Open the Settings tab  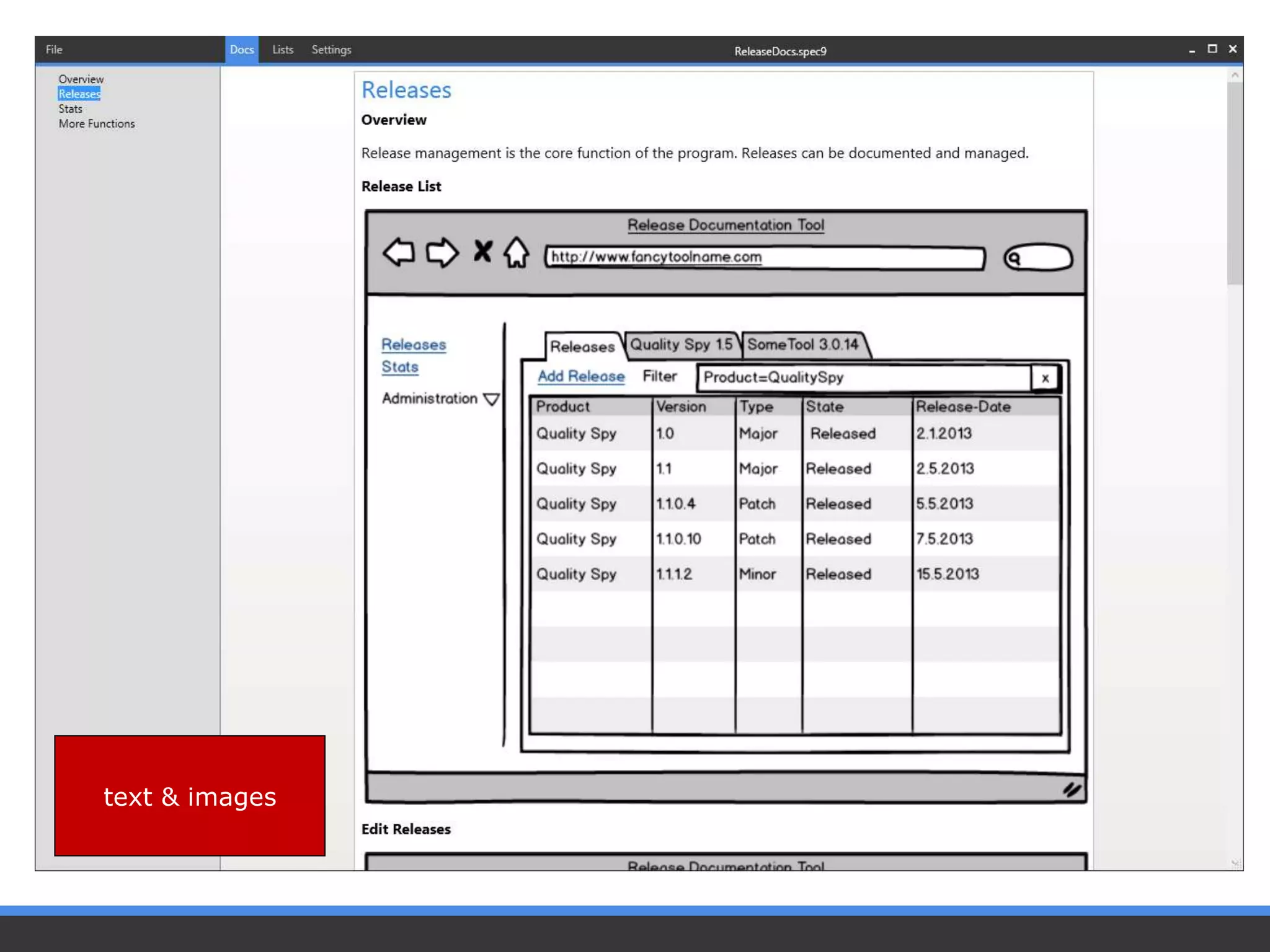pos(331,50)
